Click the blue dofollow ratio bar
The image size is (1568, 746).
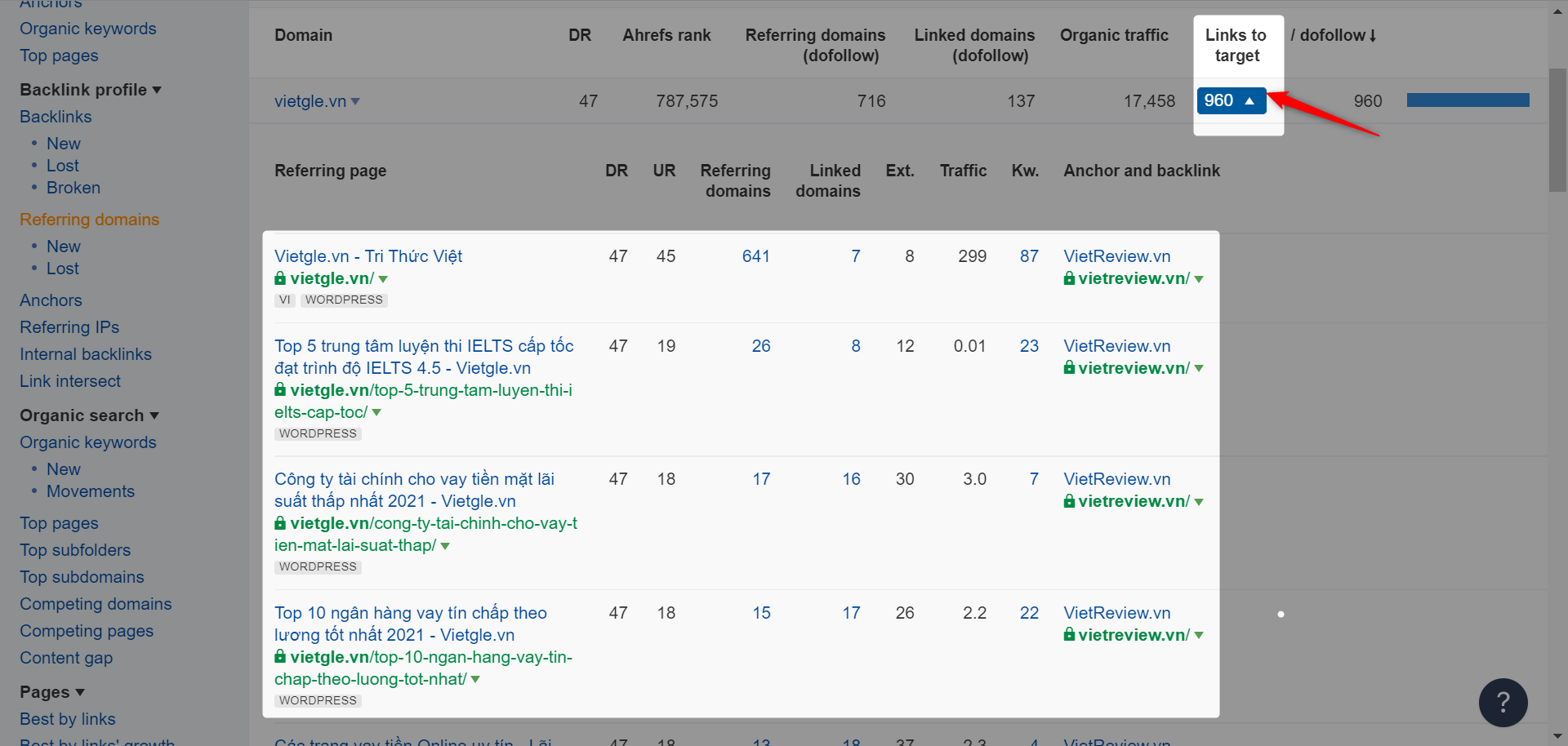[x=1468, y=100]
